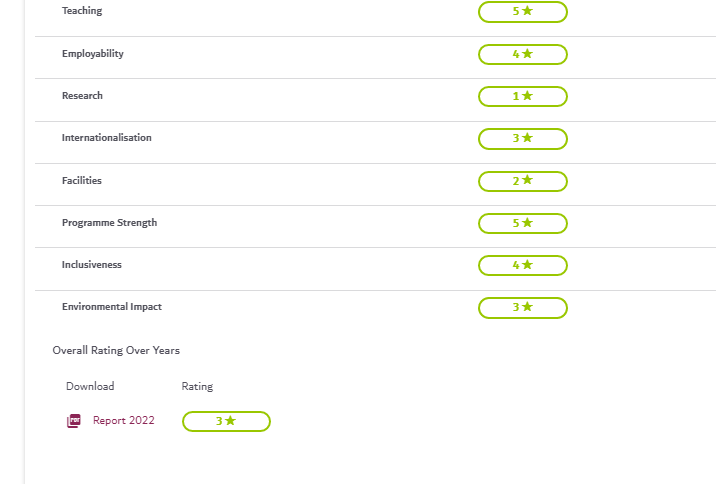
Task: Click the Inclusiveness category label
Action: [x=92, y=265]
